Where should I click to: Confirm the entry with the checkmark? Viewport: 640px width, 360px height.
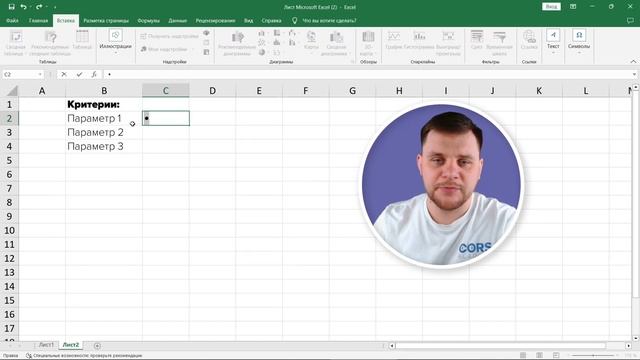coord(79,74)
